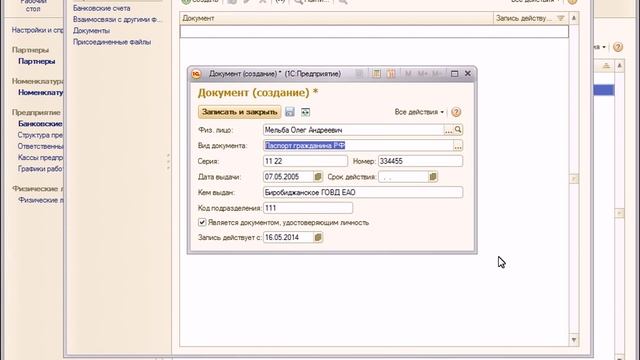The image size is (640, 360).
Task: Click the Документ column header in list
Action: 336,18
